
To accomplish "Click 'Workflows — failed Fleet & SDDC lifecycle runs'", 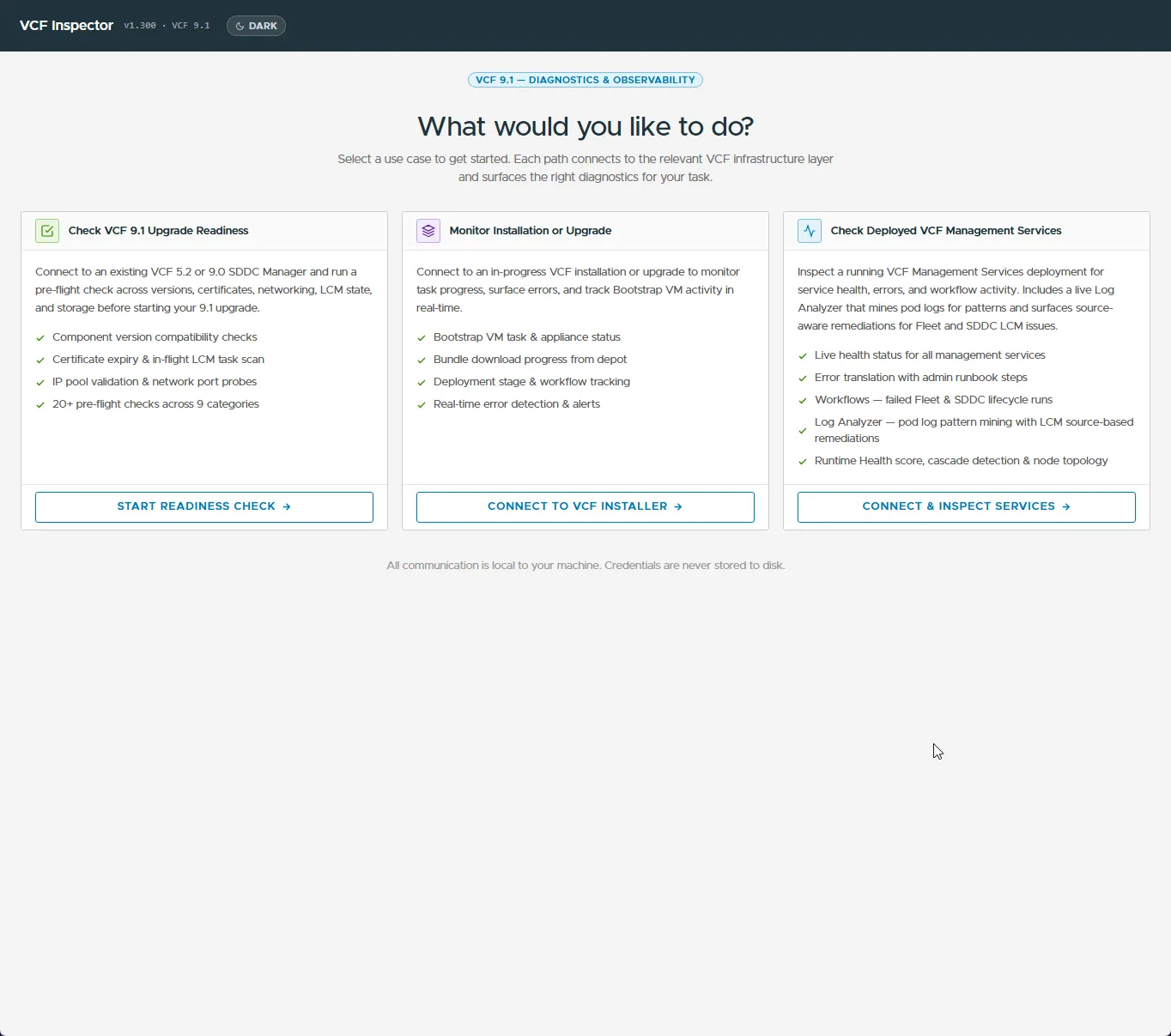I will tap(933, 400).
